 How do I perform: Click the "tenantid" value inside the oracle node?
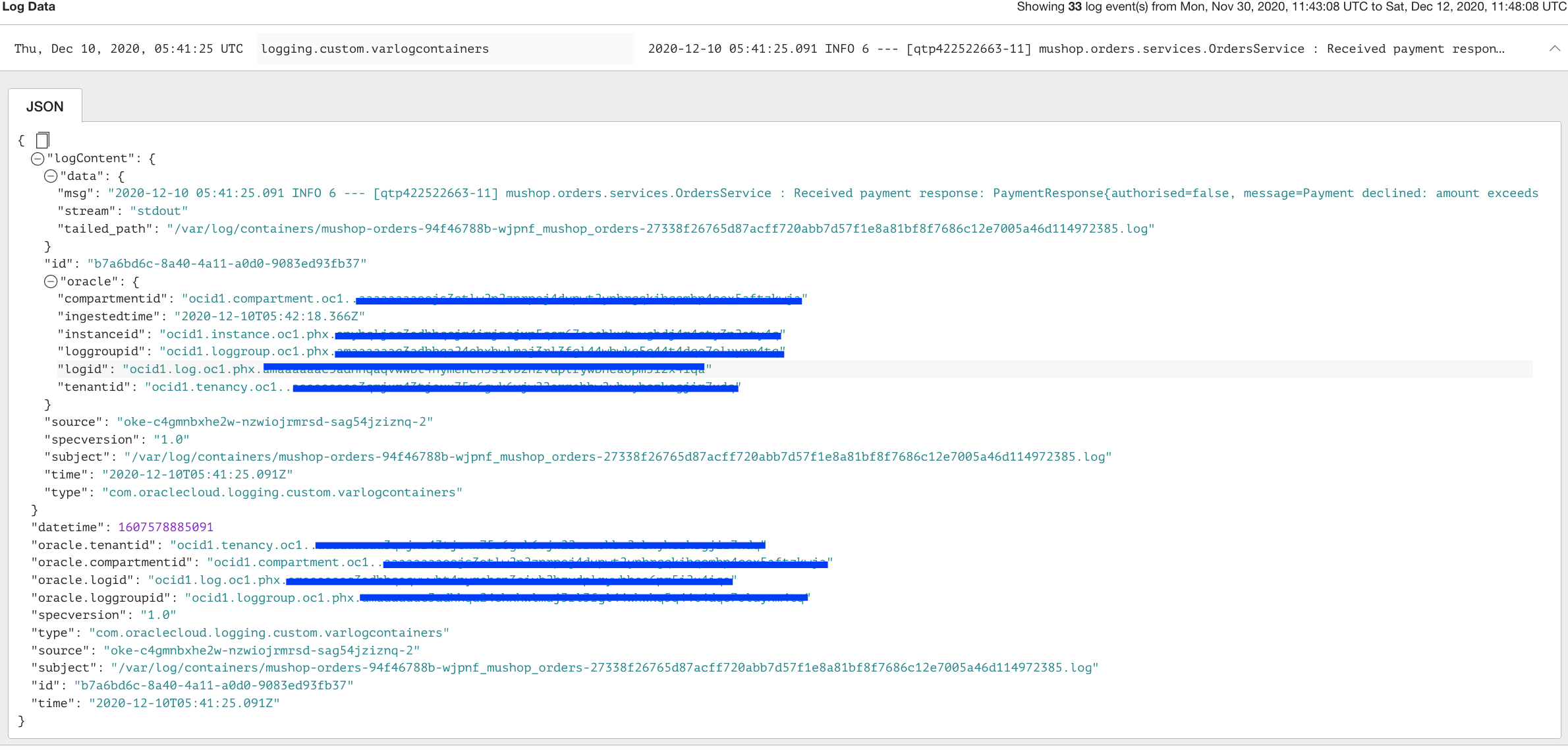(443, 387)
